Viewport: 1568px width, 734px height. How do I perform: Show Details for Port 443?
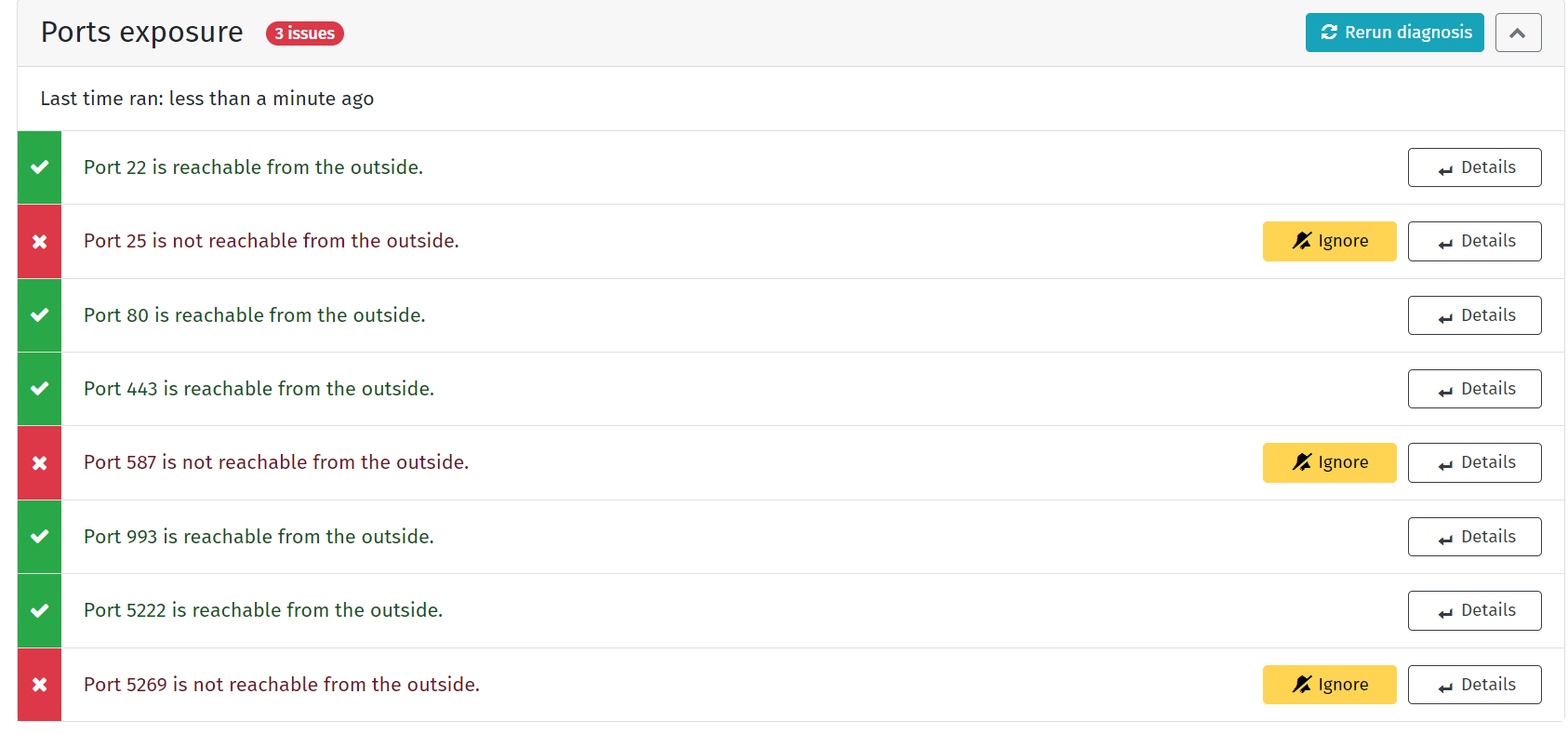pyautogui.click(x=1474, y=389)
